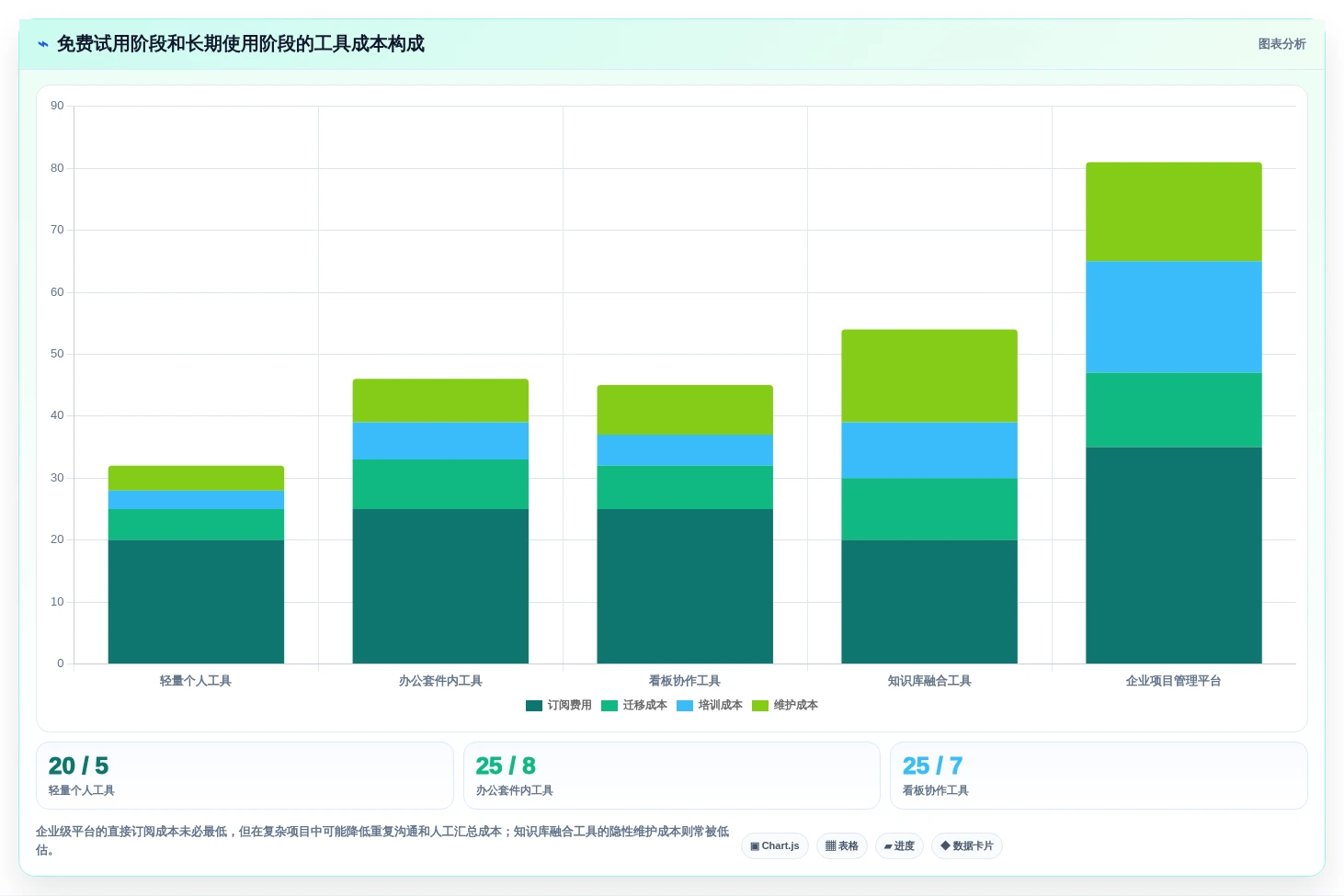Toggle the 订阅费用 legend color box

point(534,706)
